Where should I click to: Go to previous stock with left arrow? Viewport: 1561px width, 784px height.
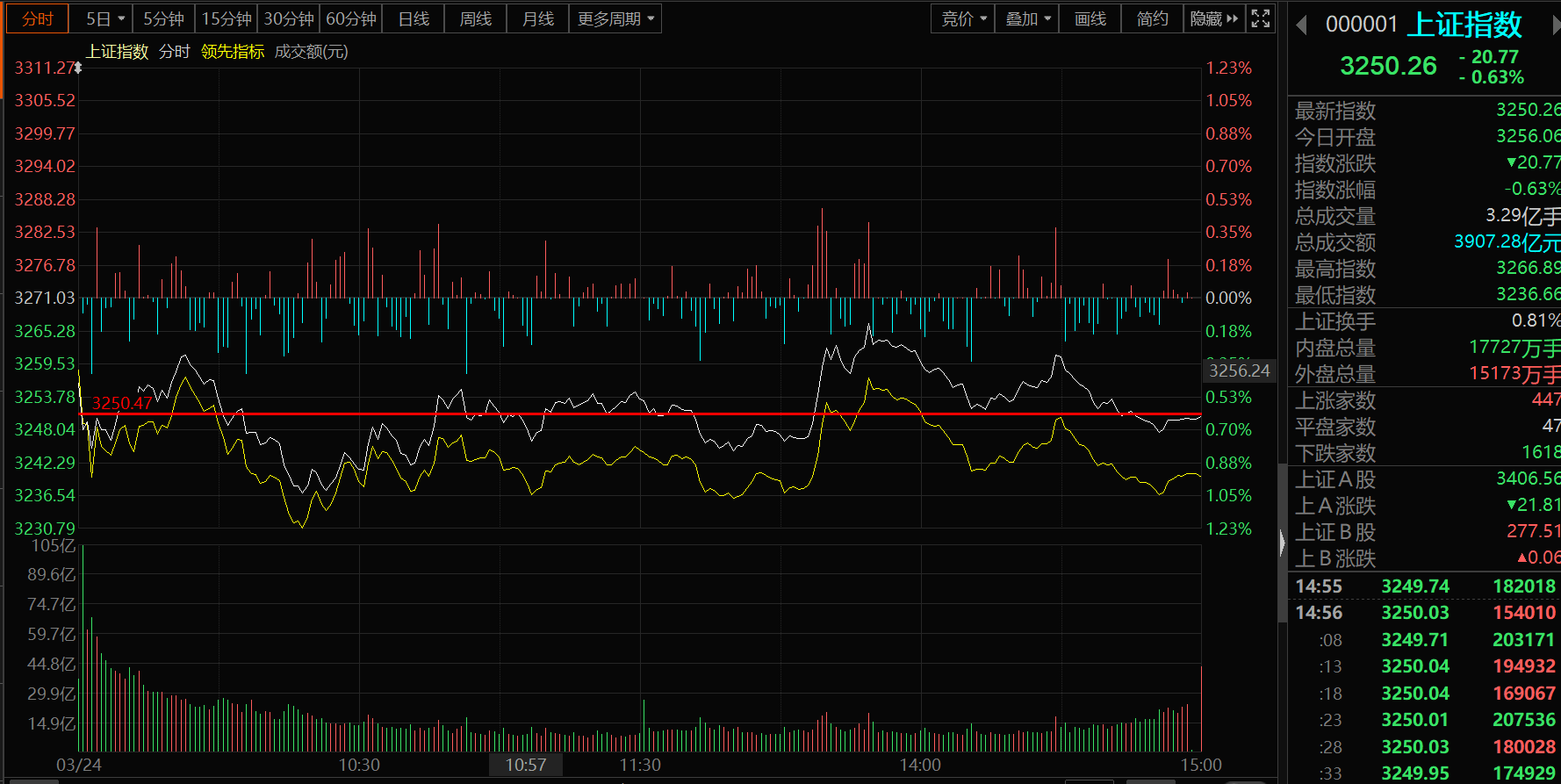pos(1302,25)
